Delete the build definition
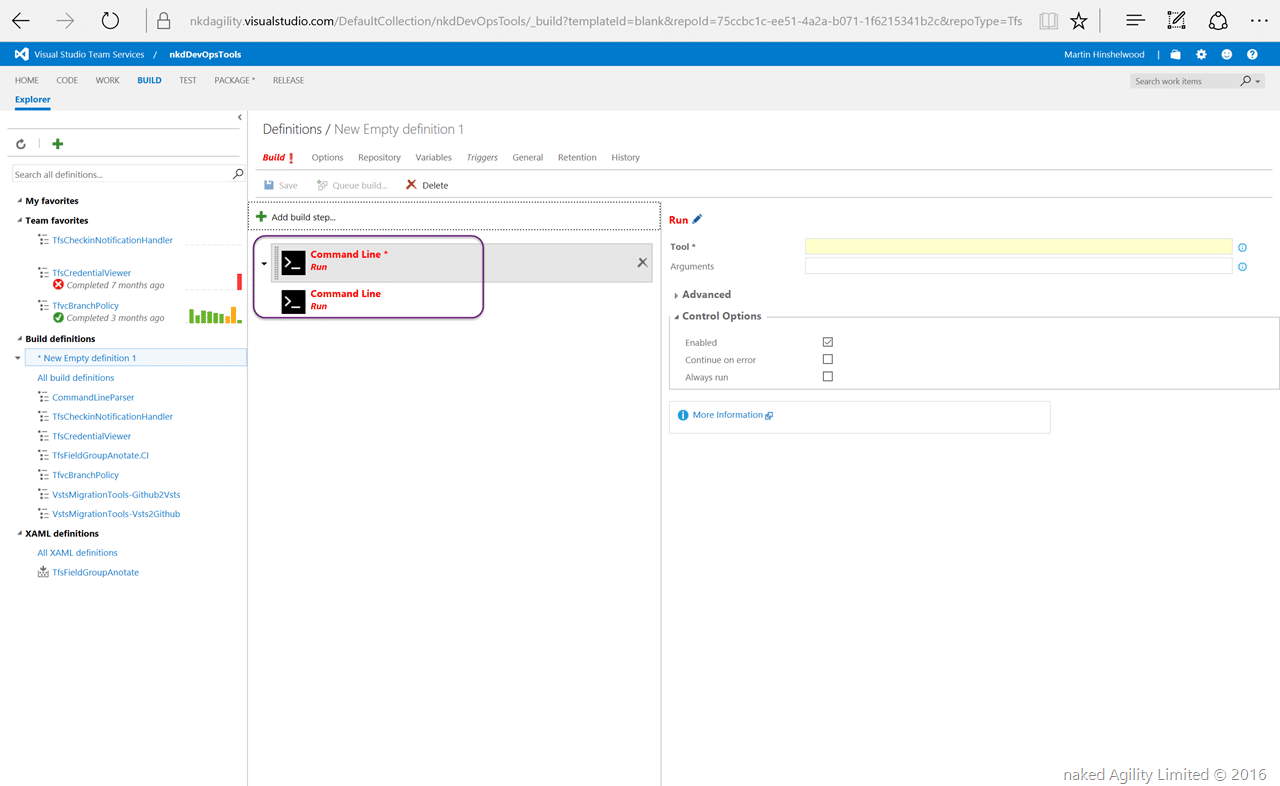 (427, 185)
